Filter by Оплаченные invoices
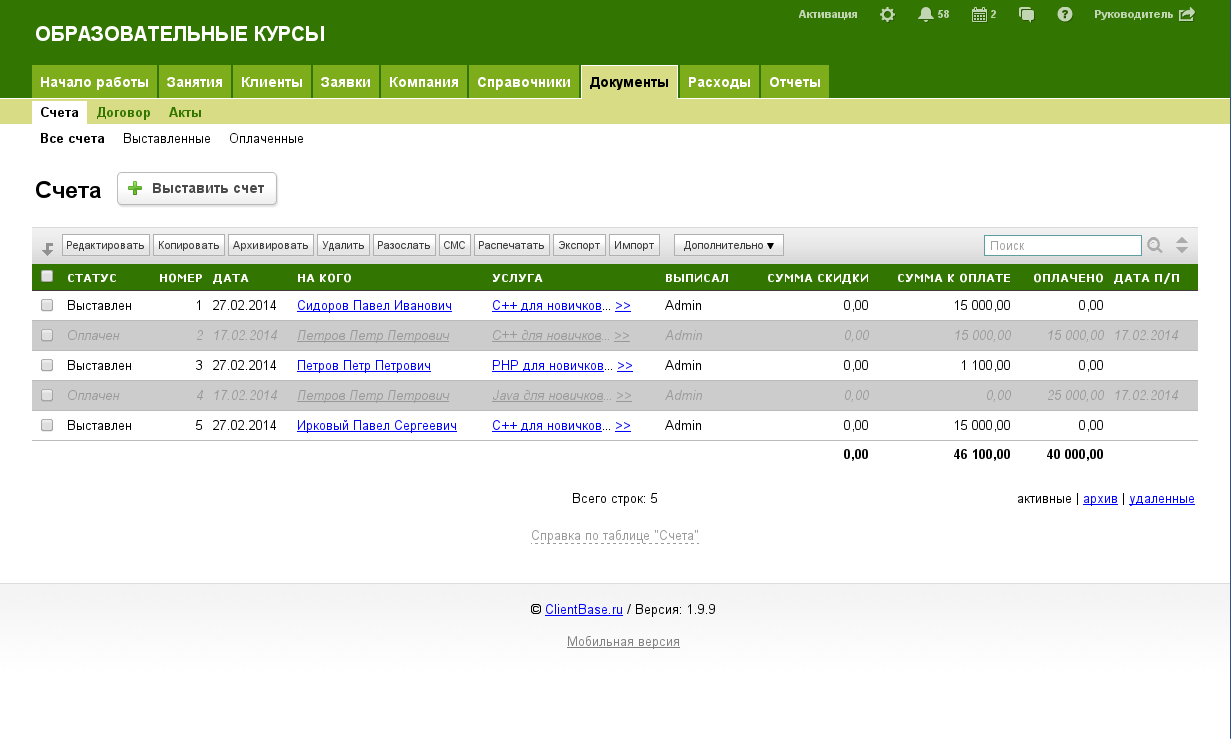Viewport: 1231px width, 739px height. pos(266,139)
